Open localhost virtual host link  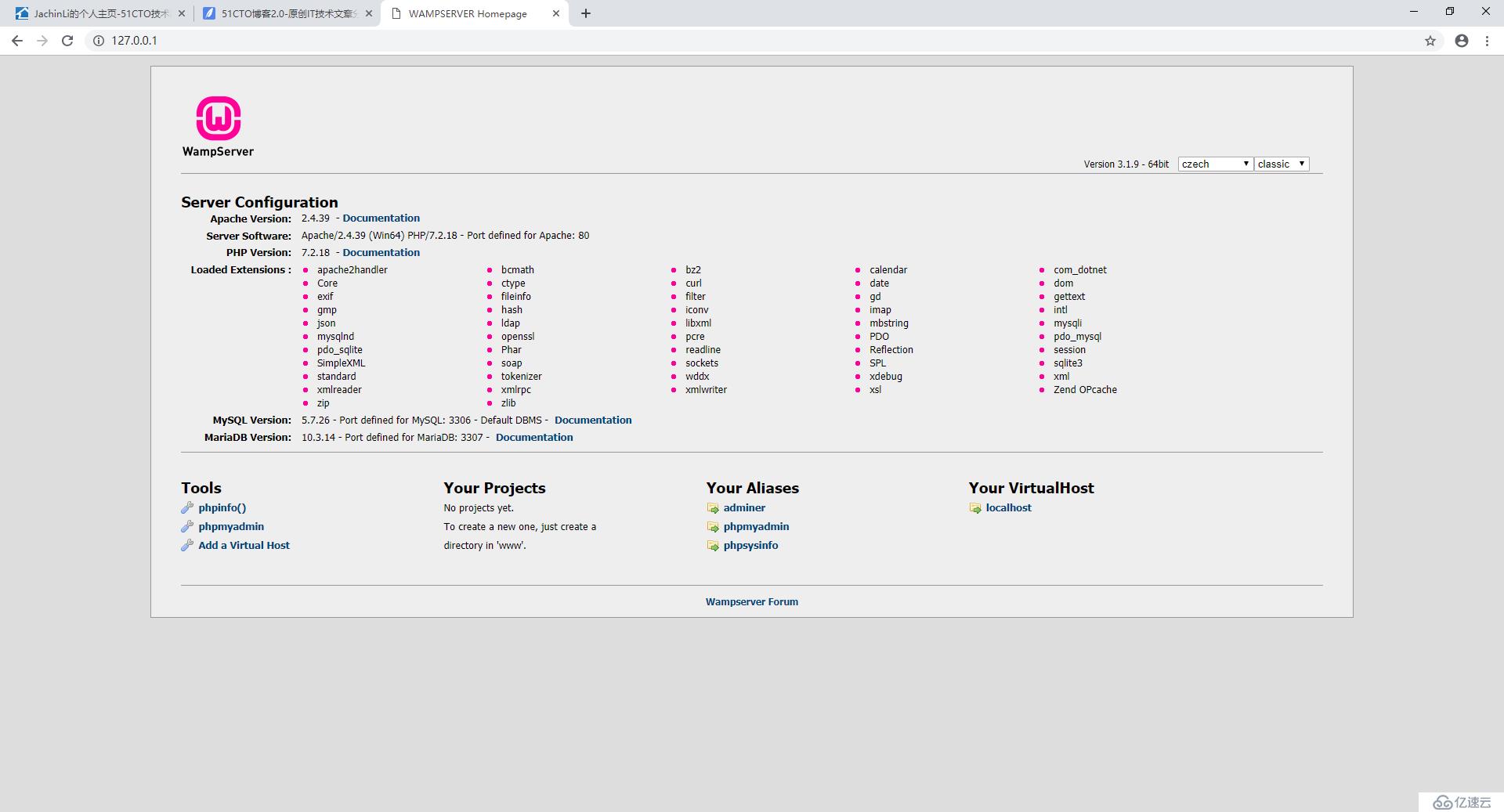(1009, 507)
